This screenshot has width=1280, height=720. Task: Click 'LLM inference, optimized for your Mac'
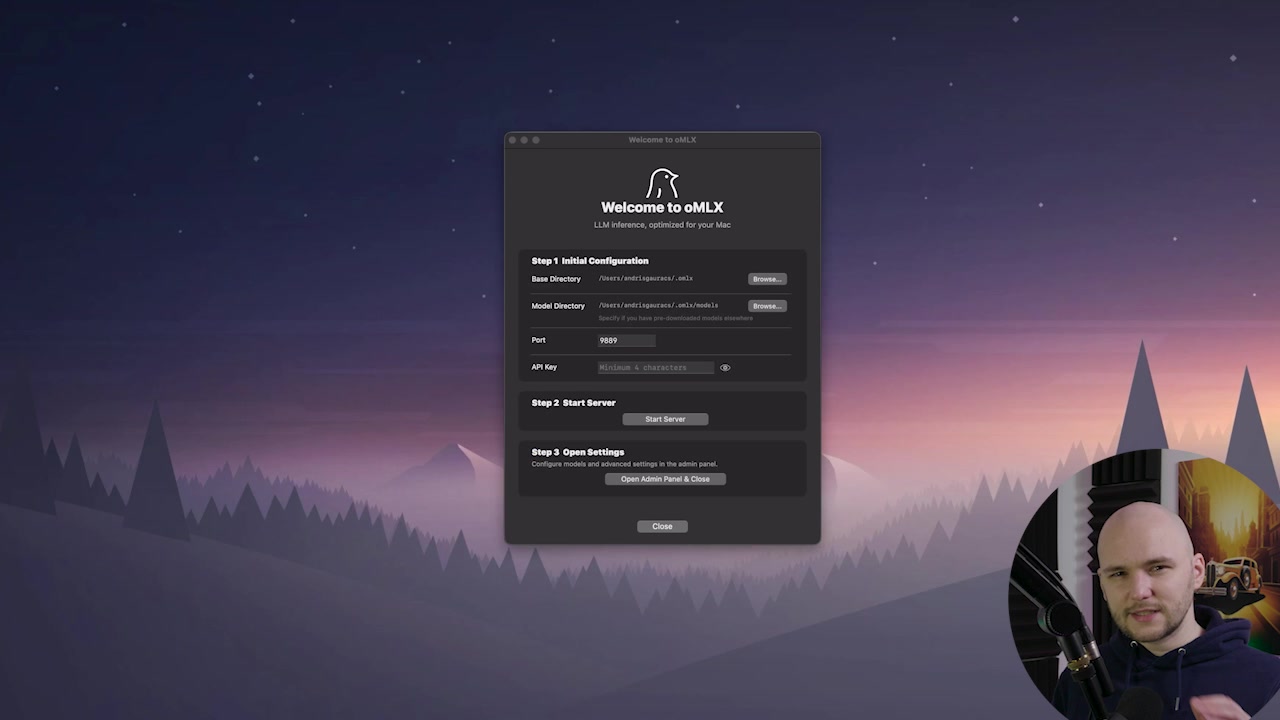662,225
